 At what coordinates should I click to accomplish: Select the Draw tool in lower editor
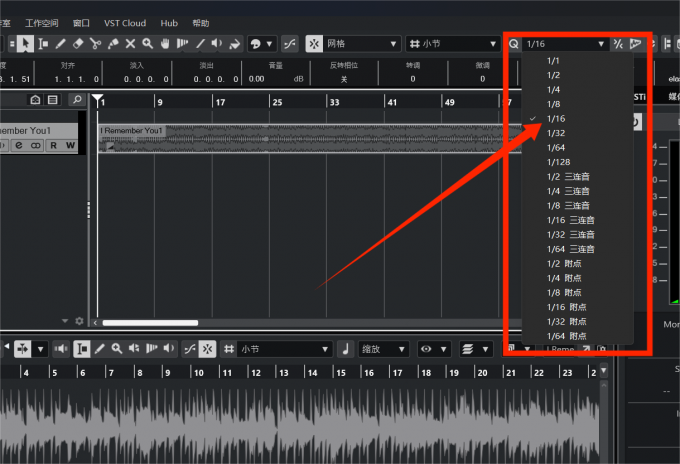pyautogui.click(x=99, y=349)
